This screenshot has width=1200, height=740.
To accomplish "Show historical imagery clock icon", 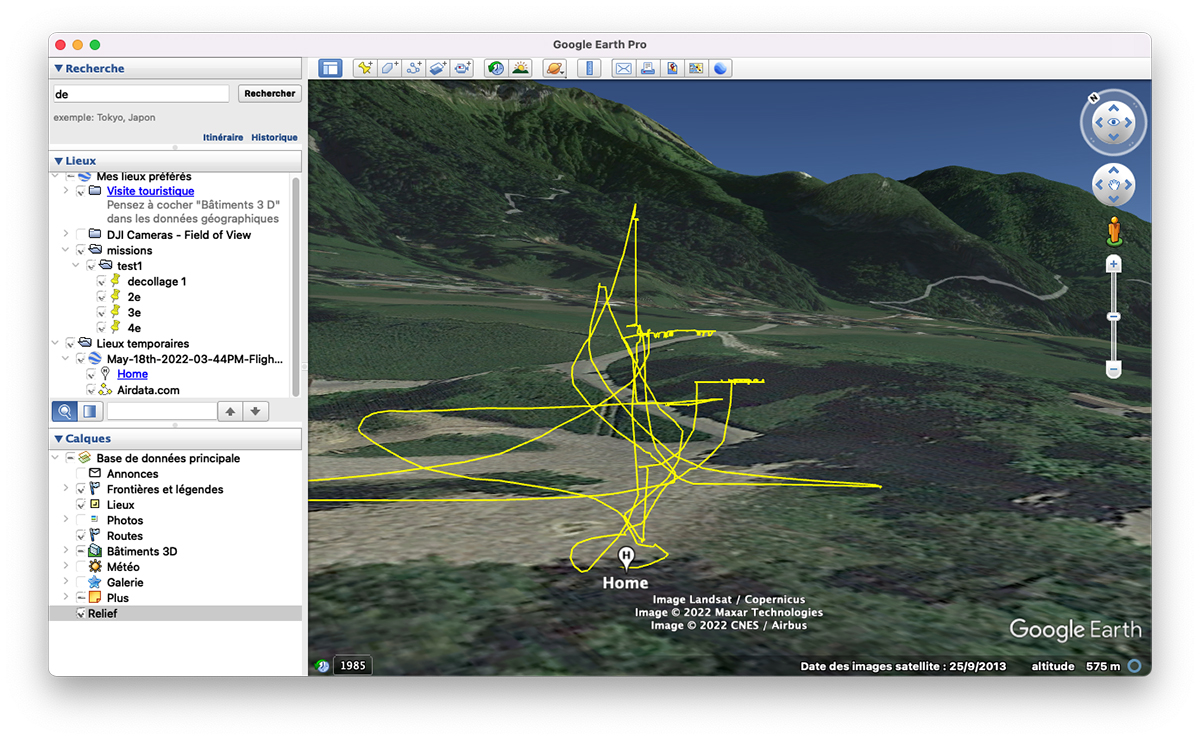I will point(495,68).
